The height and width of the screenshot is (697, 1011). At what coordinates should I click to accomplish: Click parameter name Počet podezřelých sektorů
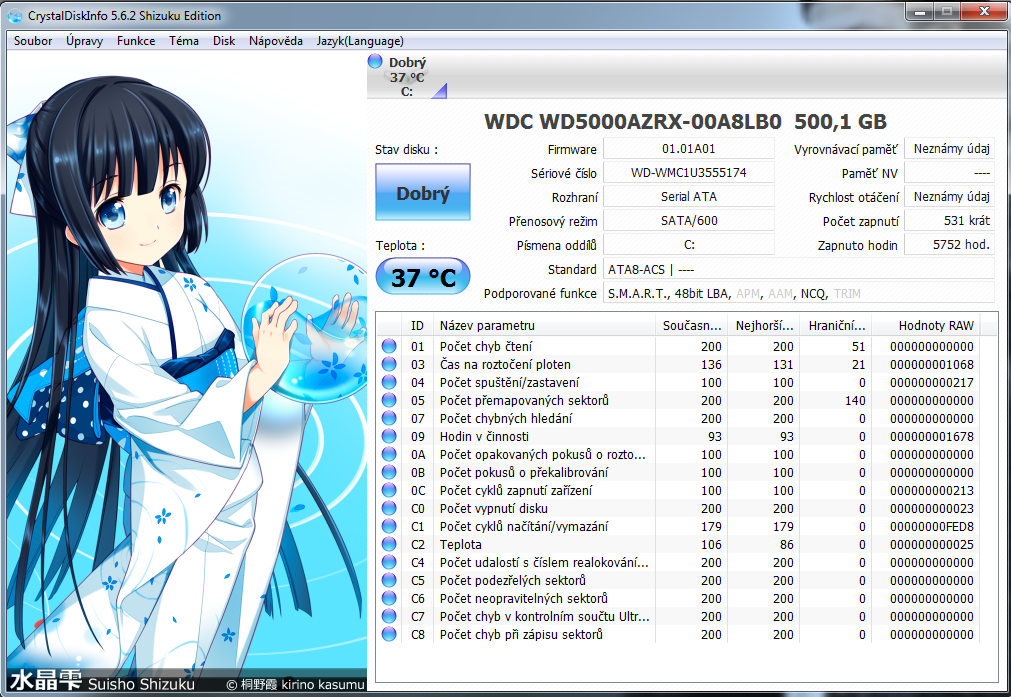click(513, 580)
